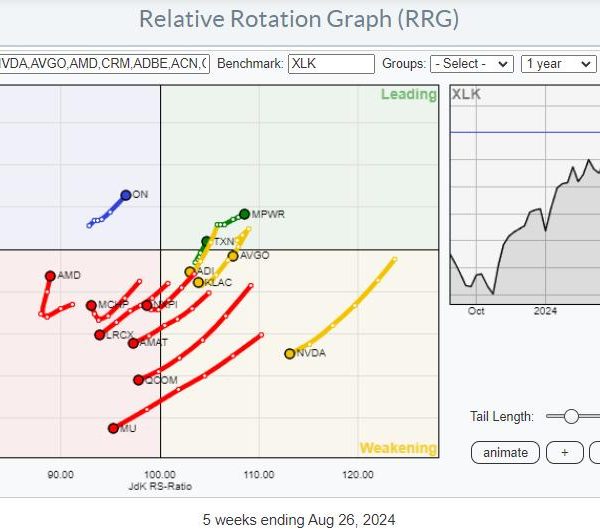Open the 1 year period dropdown
600x529 pixels.
[x=559, y=64]
